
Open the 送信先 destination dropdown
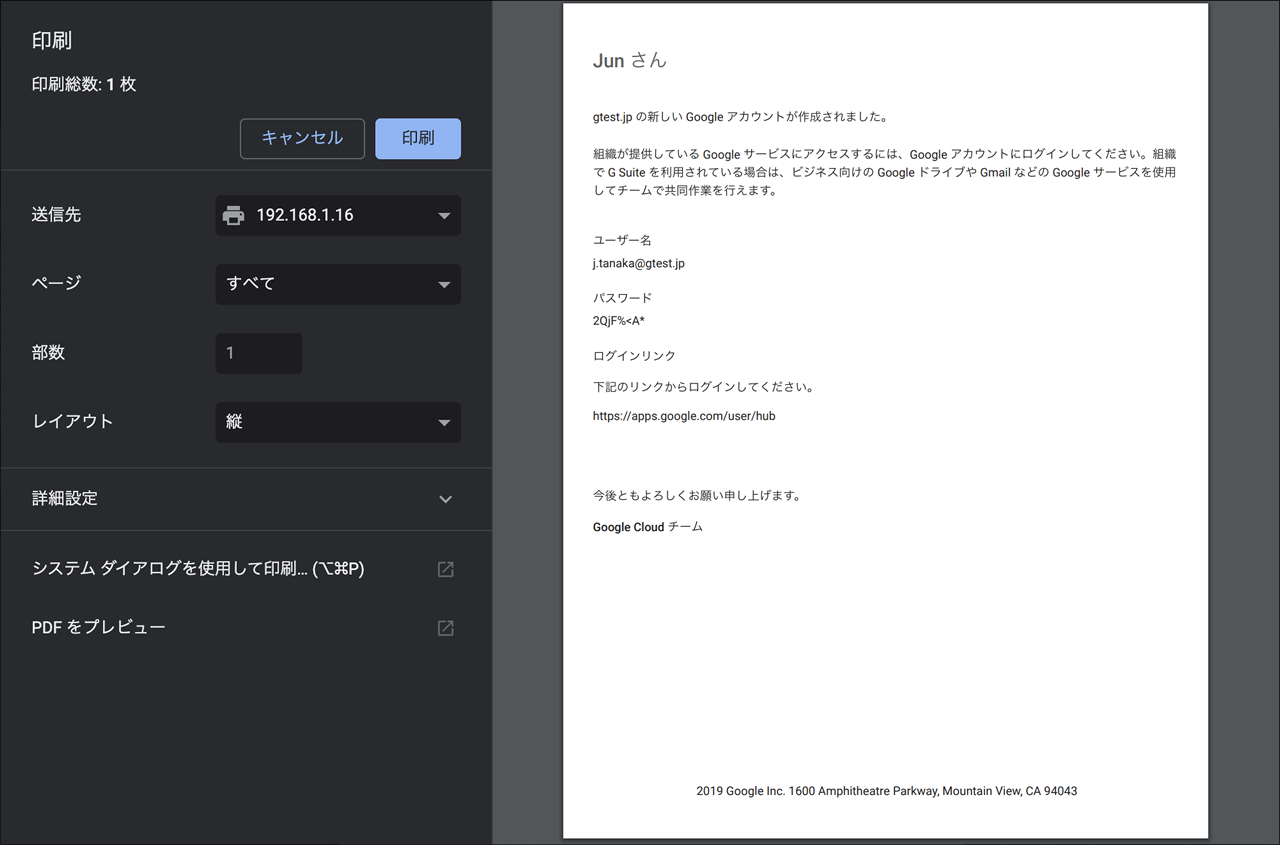click(338, 215)
